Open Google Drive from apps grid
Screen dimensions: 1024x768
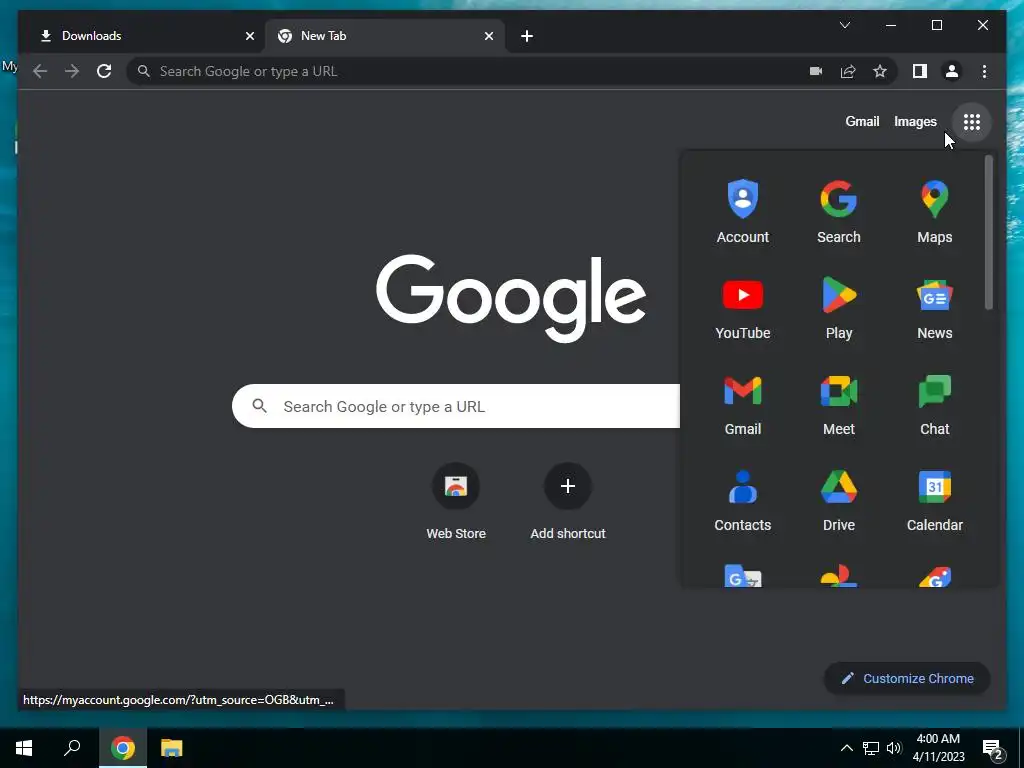point(839,500)
